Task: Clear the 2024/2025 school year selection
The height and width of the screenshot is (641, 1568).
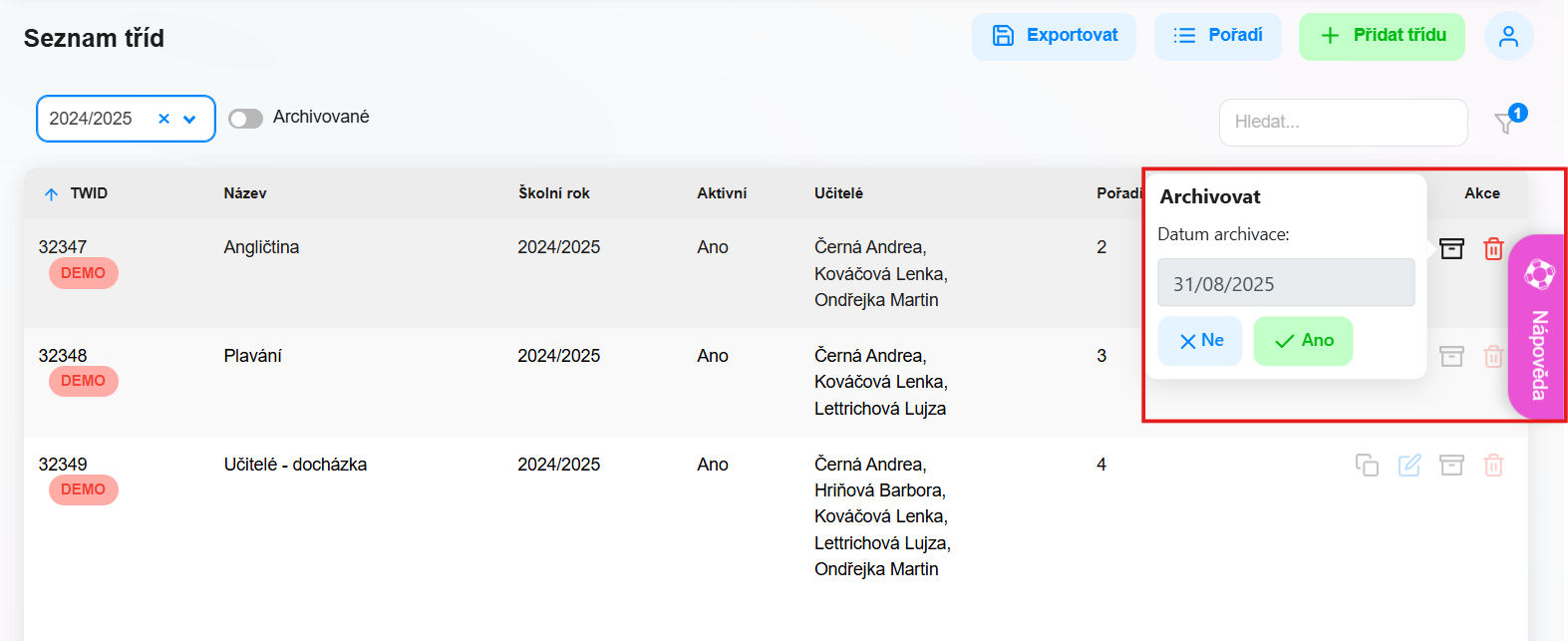Action: [164, 119]
